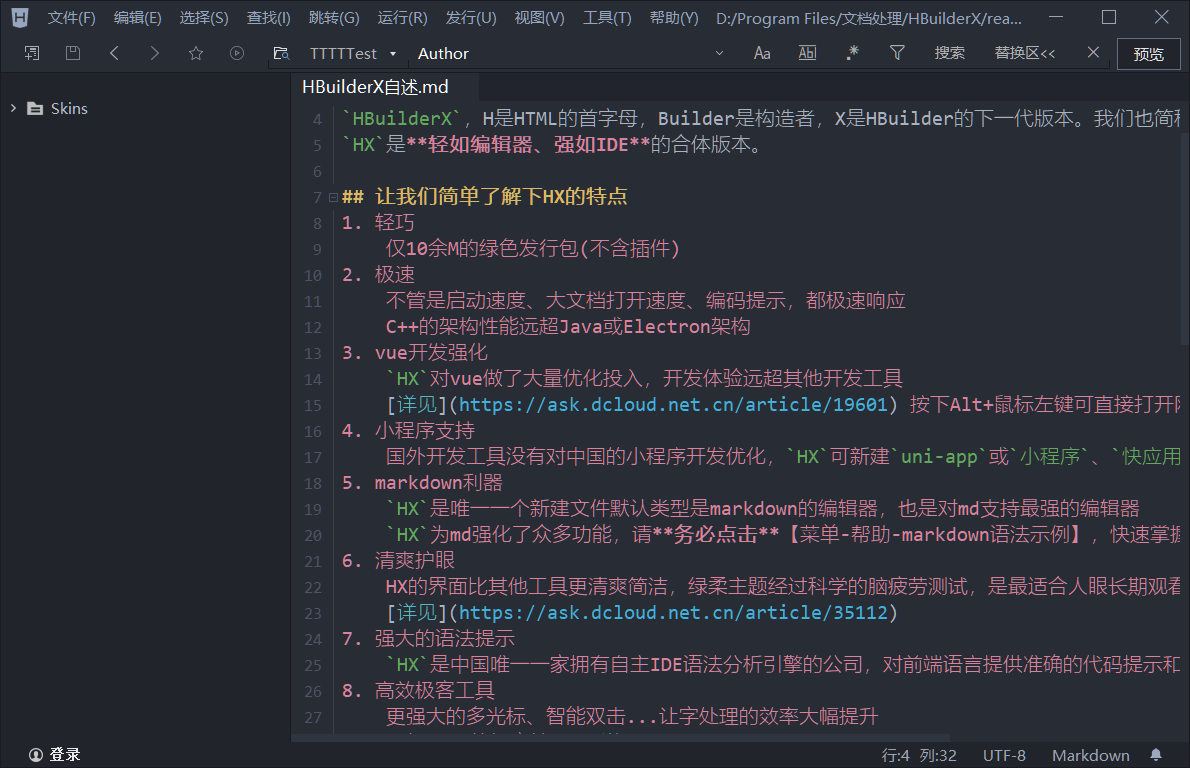The image size is (1190, 768).
Task: Click list item 3. vue开发强化
Action: pos(414,352)
